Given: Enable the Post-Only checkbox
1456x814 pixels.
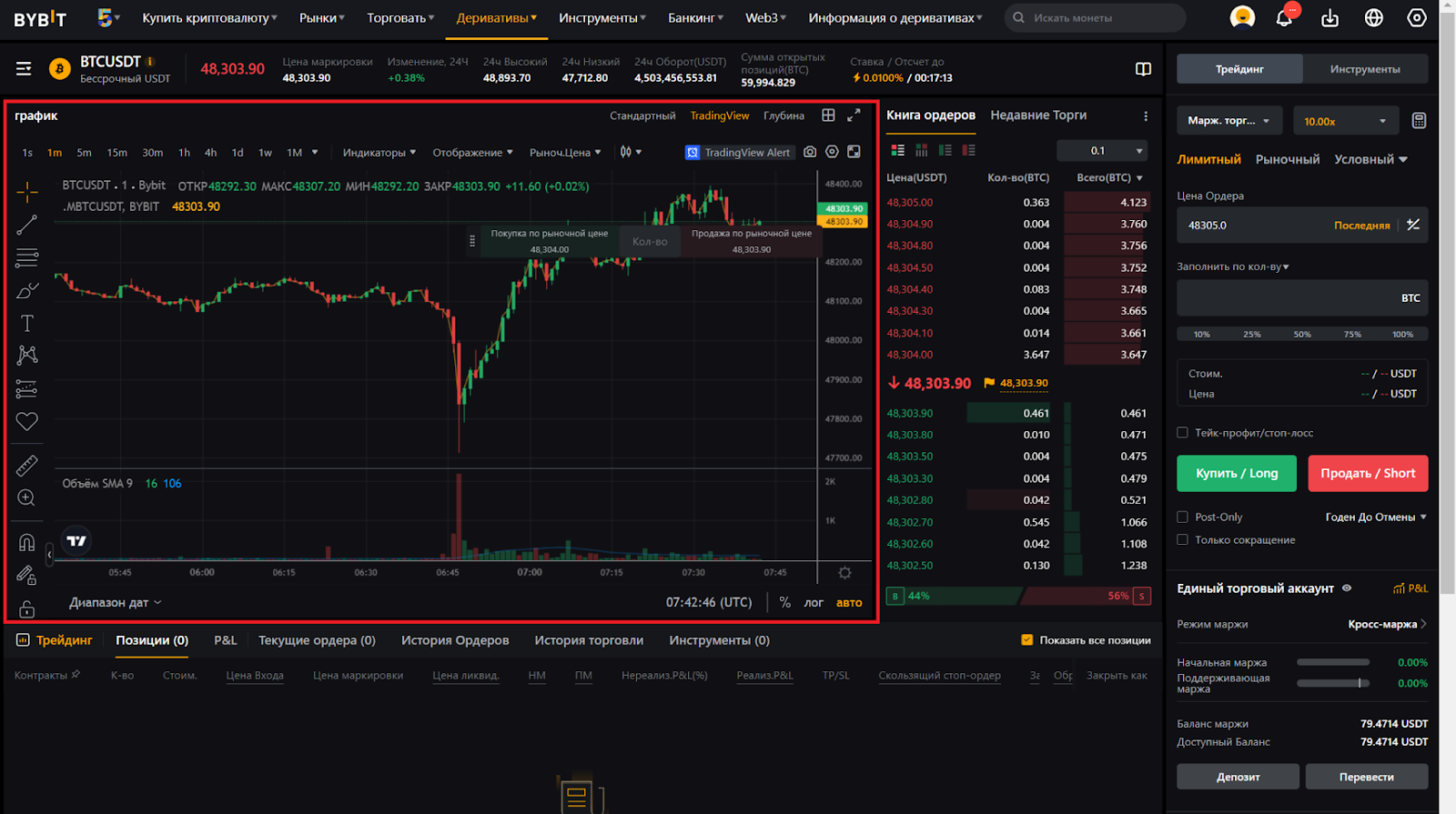Looking at the screenshot, I should (1183, 517).
